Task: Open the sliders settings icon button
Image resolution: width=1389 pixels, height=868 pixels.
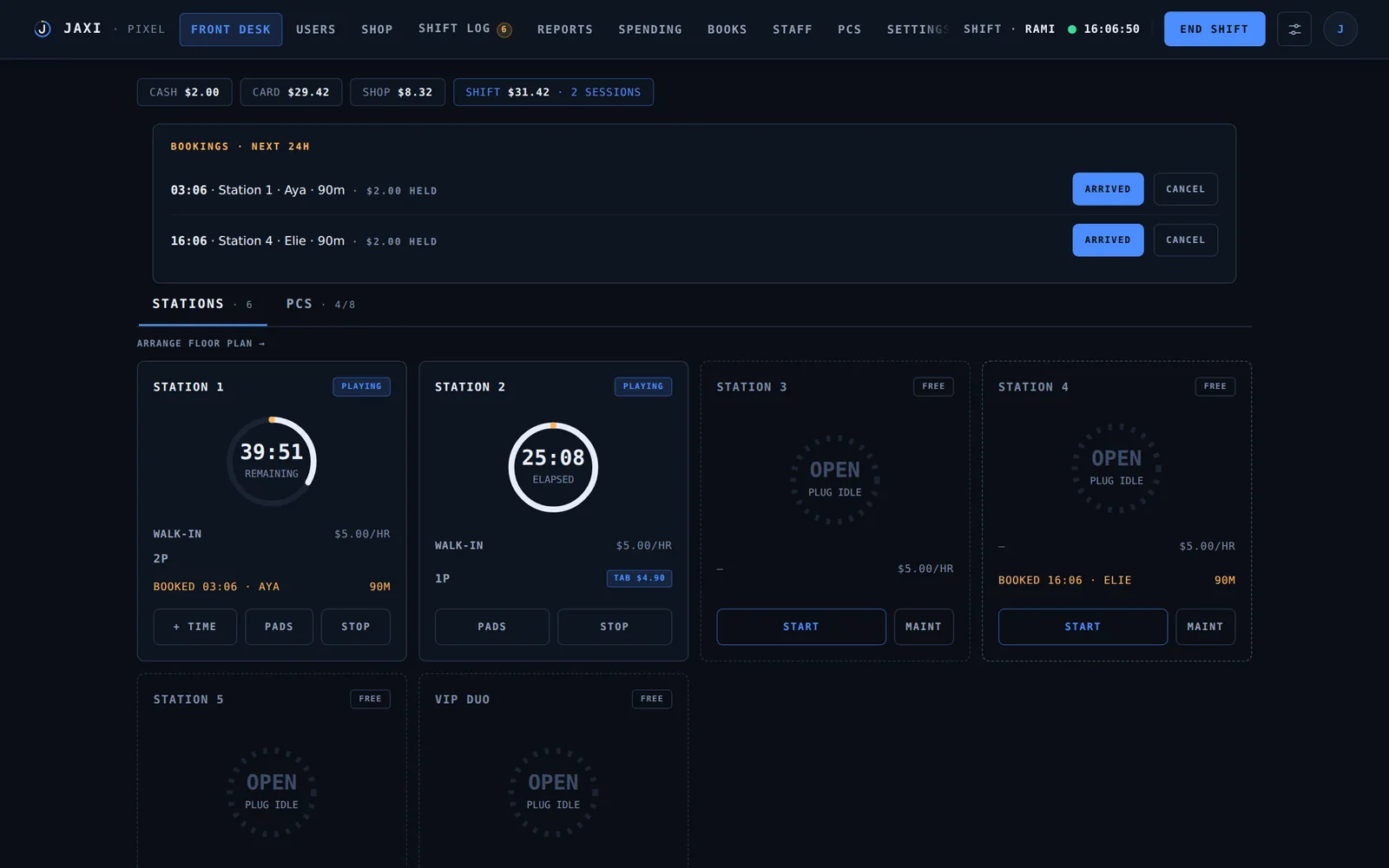Action: (1294, 30)
